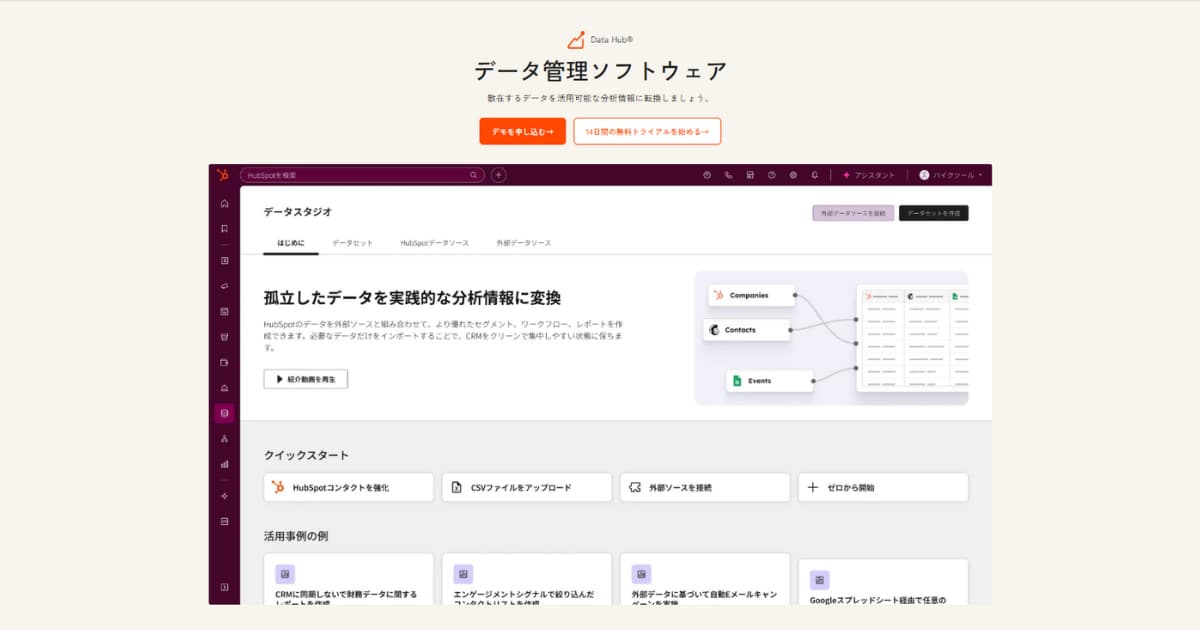Viewport: 1200px width, 630px height.
Task: Click the notifications bell icon
Action: (815, 175)
